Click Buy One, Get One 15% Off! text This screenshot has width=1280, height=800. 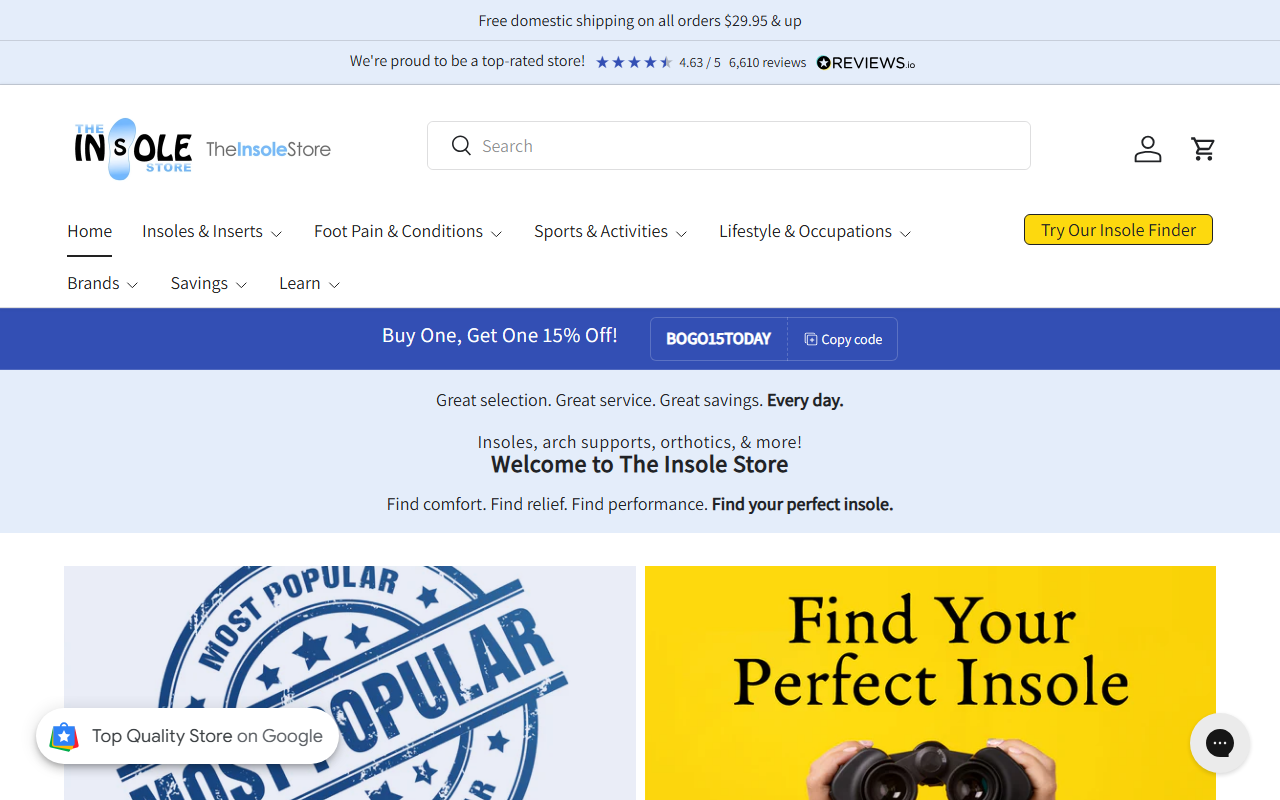point(500,335)
